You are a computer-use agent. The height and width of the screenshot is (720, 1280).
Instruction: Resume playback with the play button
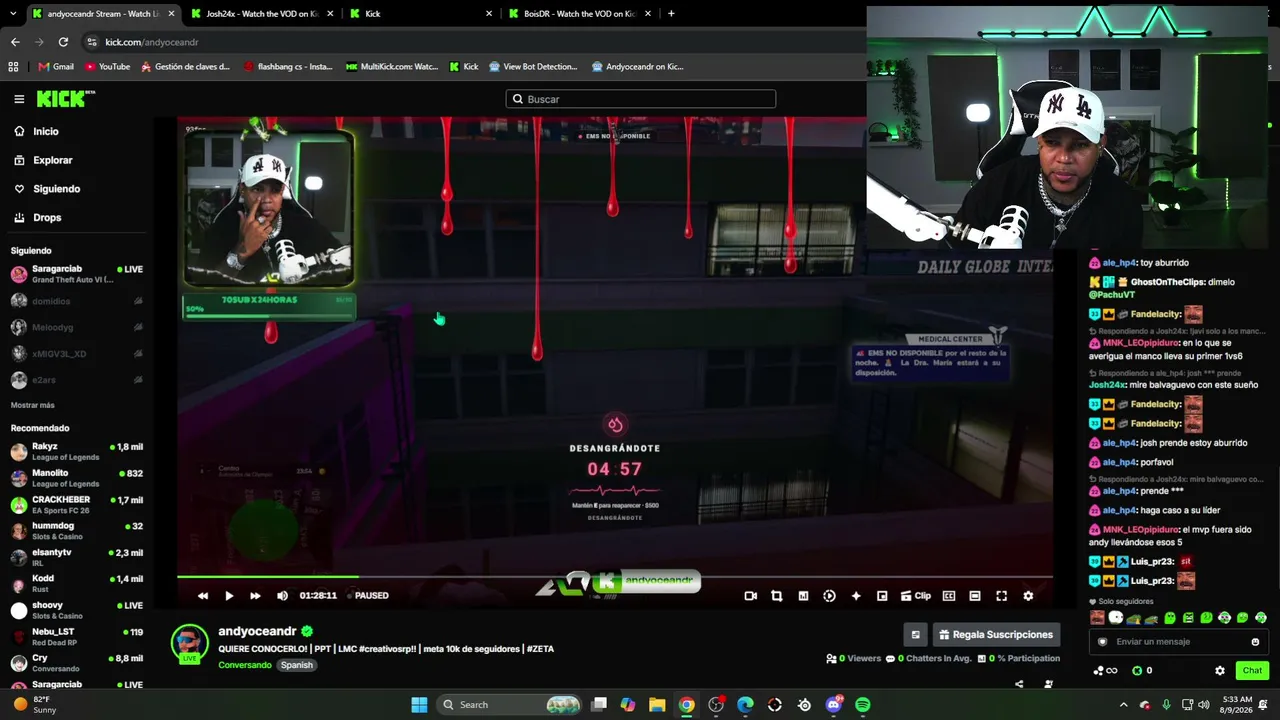[x=229, y=596]
